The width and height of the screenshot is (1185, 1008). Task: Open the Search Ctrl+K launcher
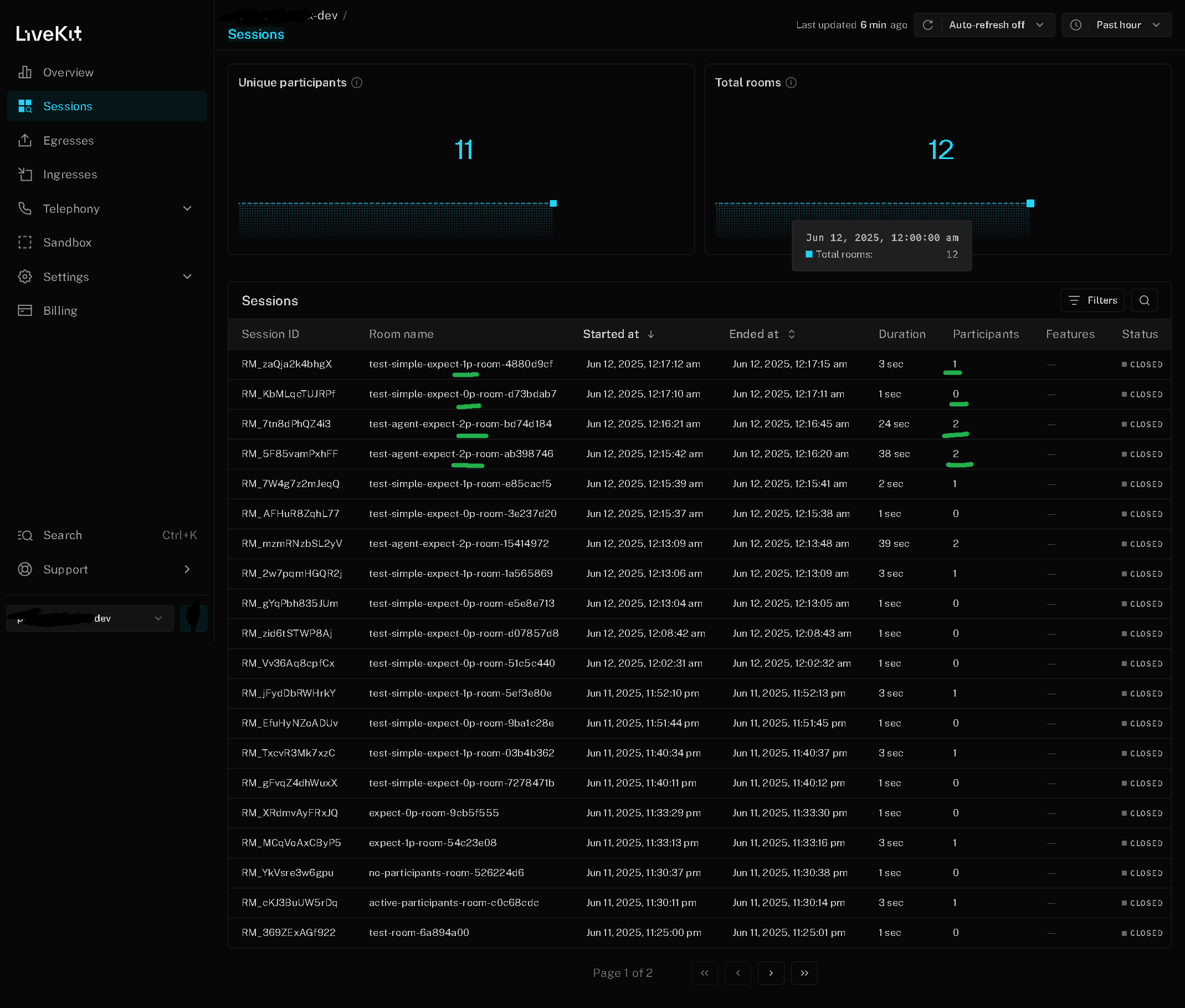(107, 535)
